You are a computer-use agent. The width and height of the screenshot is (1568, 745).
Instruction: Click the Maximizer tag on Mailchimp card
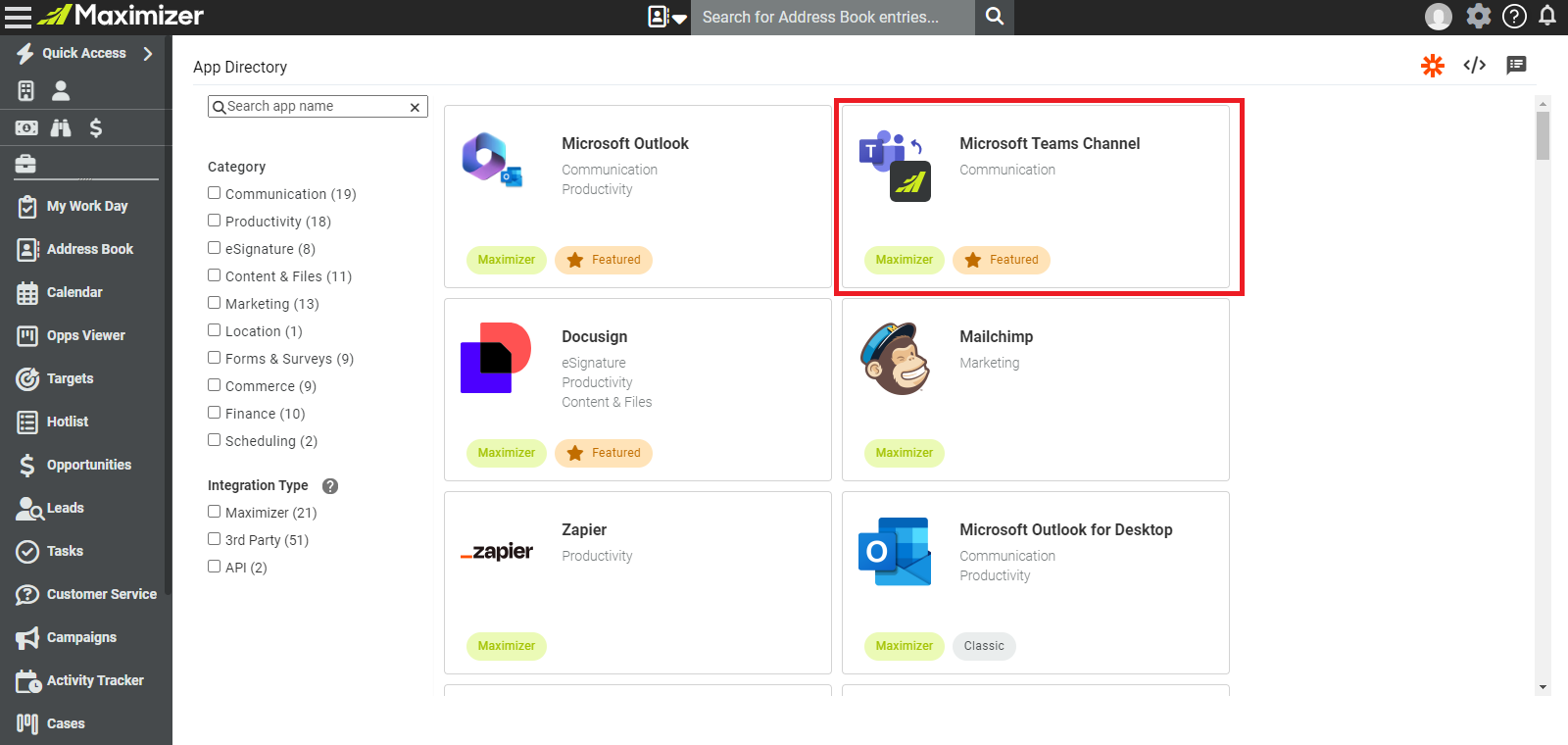point(904,453)
